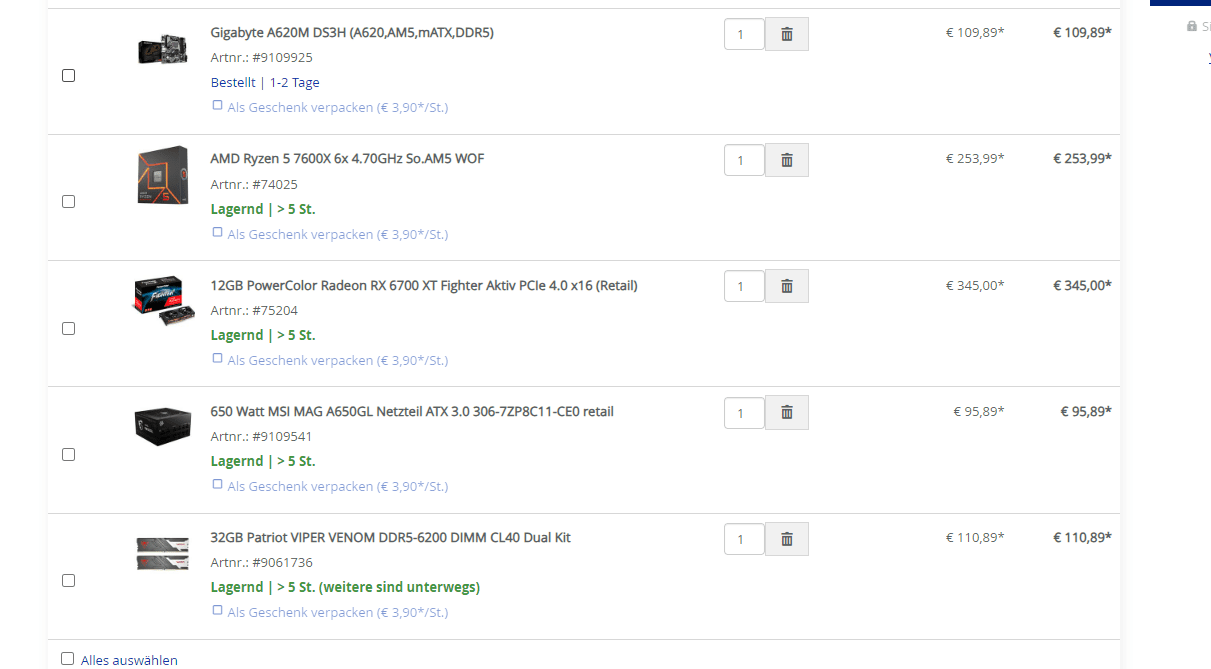Click the Patriot VIPER RAM thumbnail
The image size is (1211, 669).
tap(162, 553)
